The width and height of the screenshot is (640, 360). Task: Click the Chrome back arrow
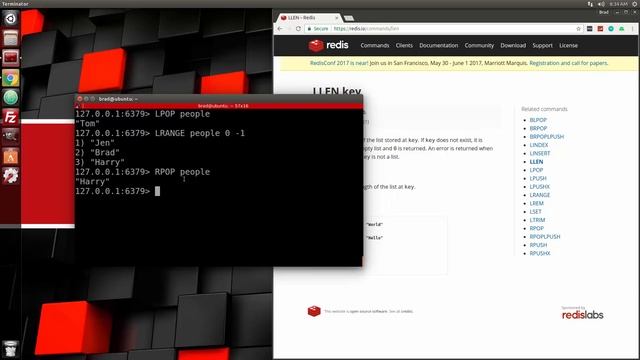280,29
